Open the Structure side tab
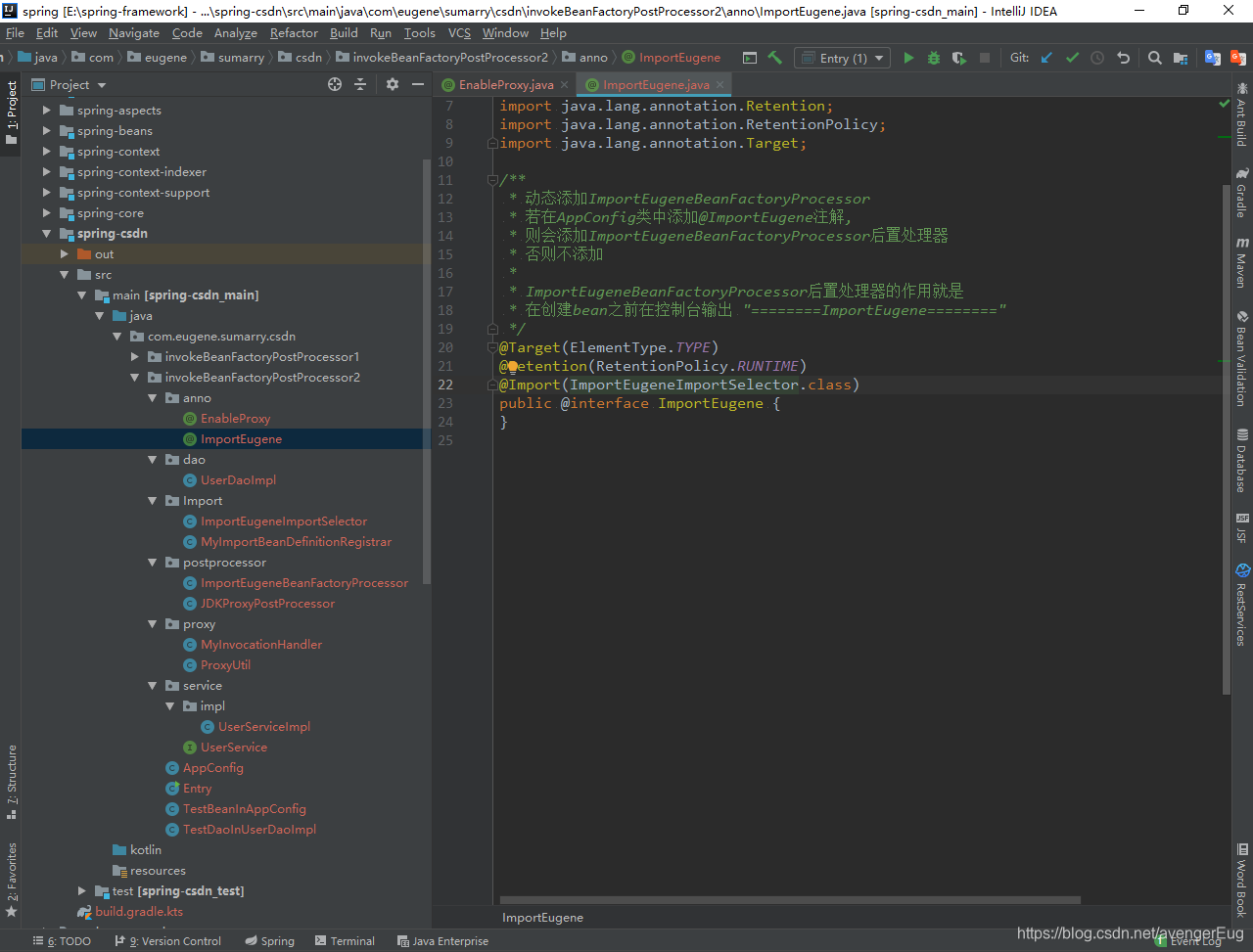 click(x=11, y=781)
